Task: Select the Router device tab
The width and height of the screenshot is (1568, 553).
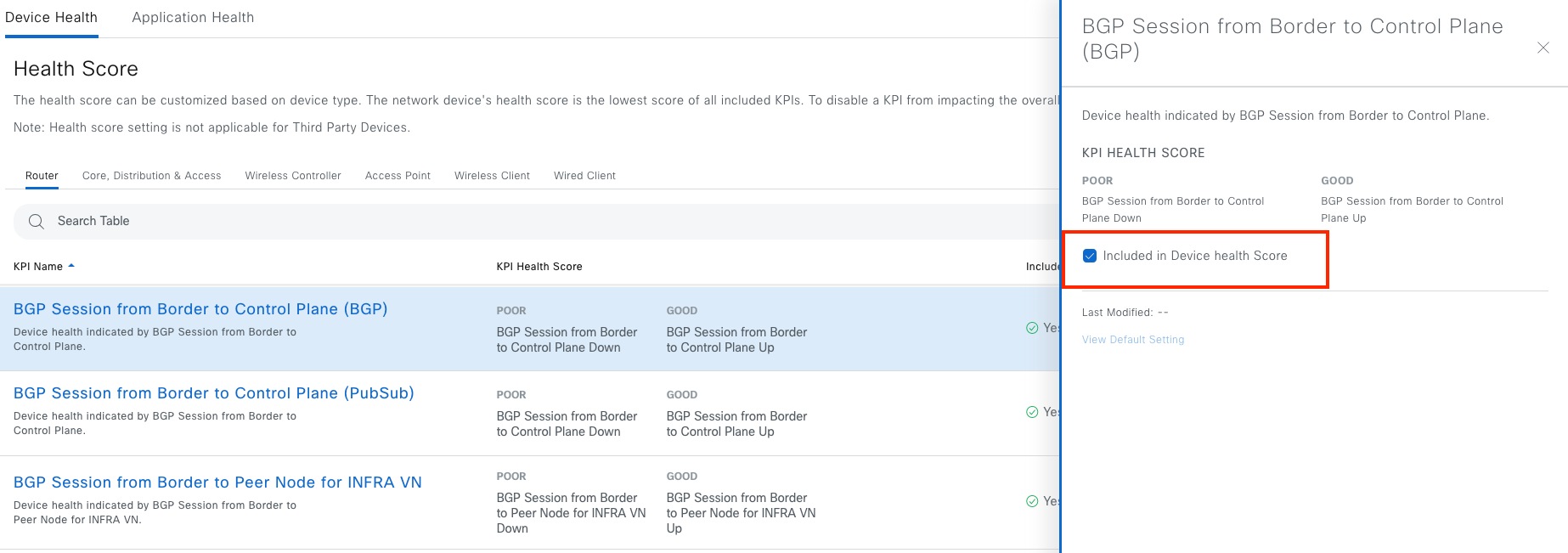Action: pos(42,176)
